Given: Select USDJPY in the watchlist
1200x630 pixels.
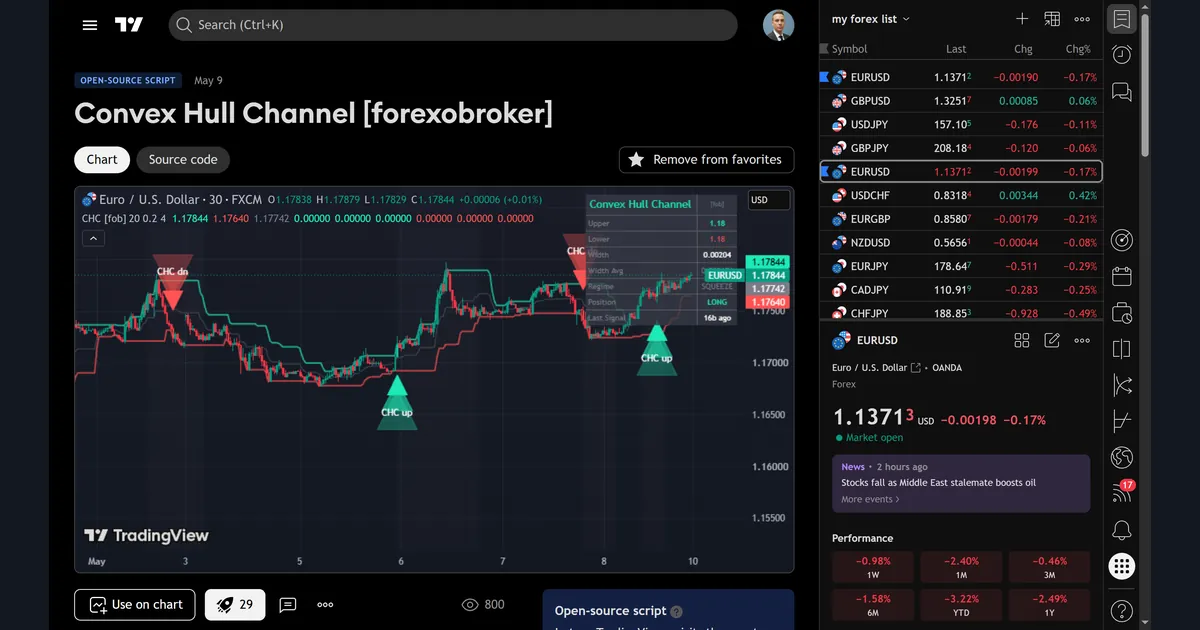Looking at the screenshot, I should pos(961,125).
